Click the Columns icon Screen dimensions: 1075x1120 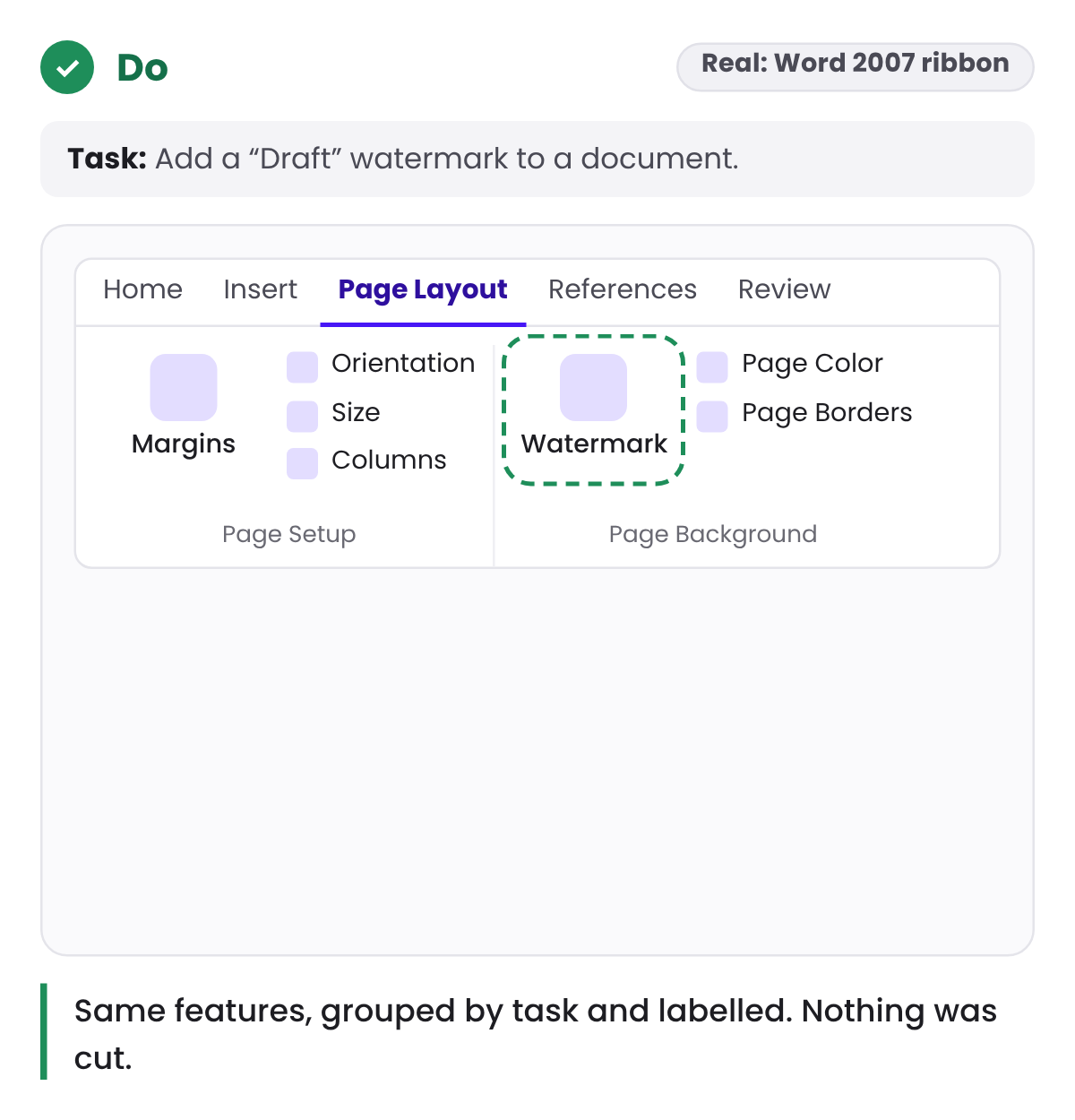pos(302,463)
